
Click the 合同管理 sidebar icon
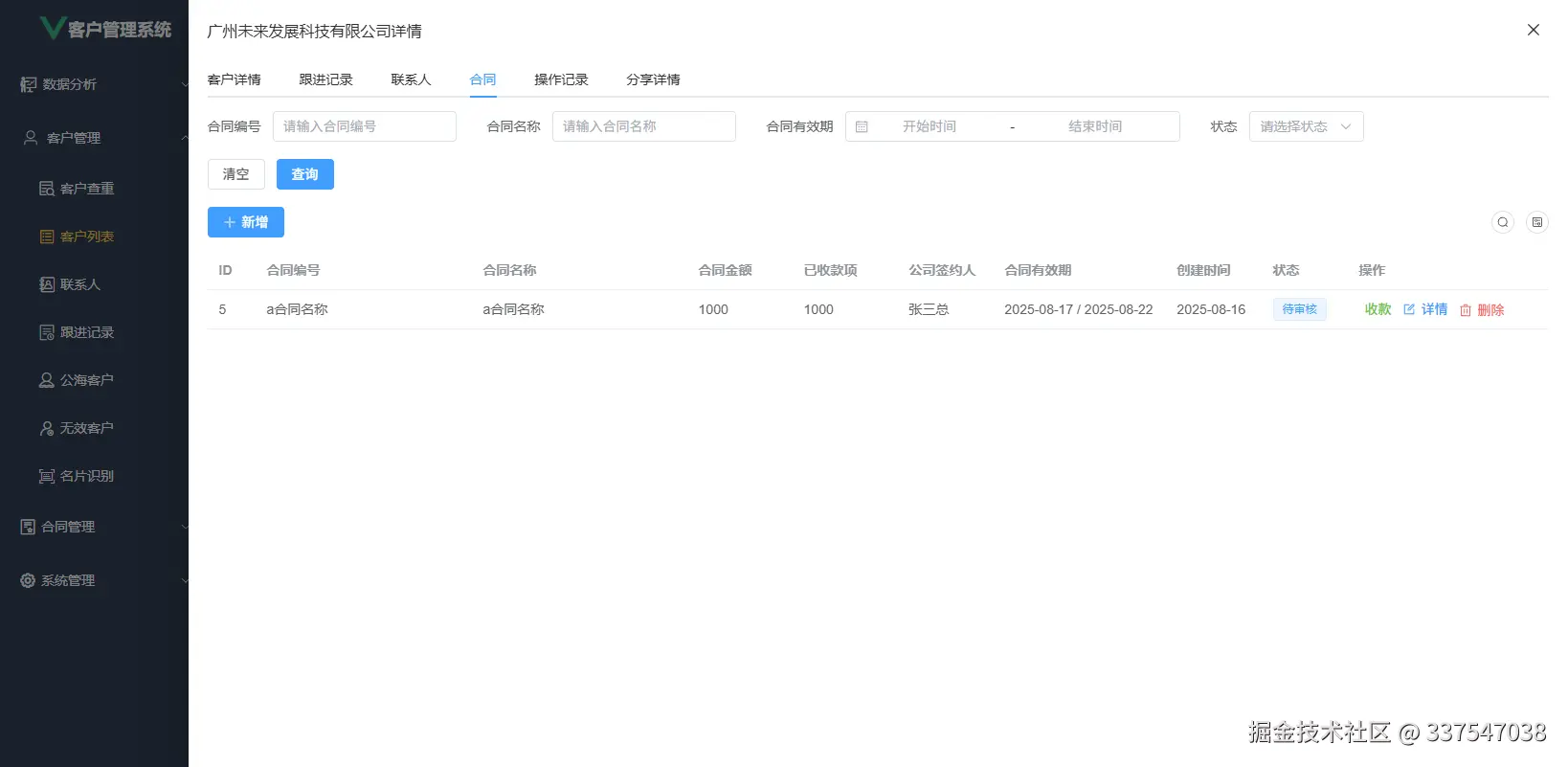coord(28,527)
